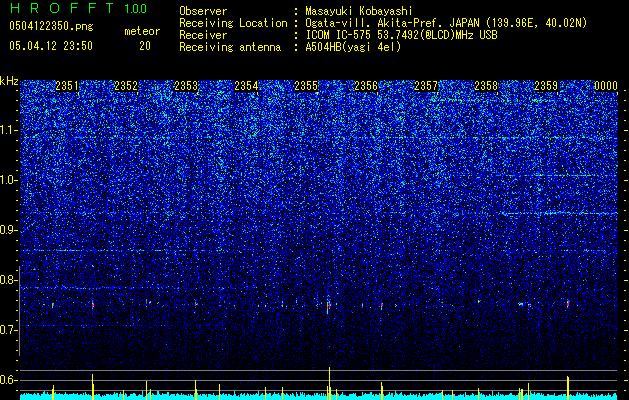
Task: Click the HROFFT 1.0.0 program title
Action: [78, 8]
